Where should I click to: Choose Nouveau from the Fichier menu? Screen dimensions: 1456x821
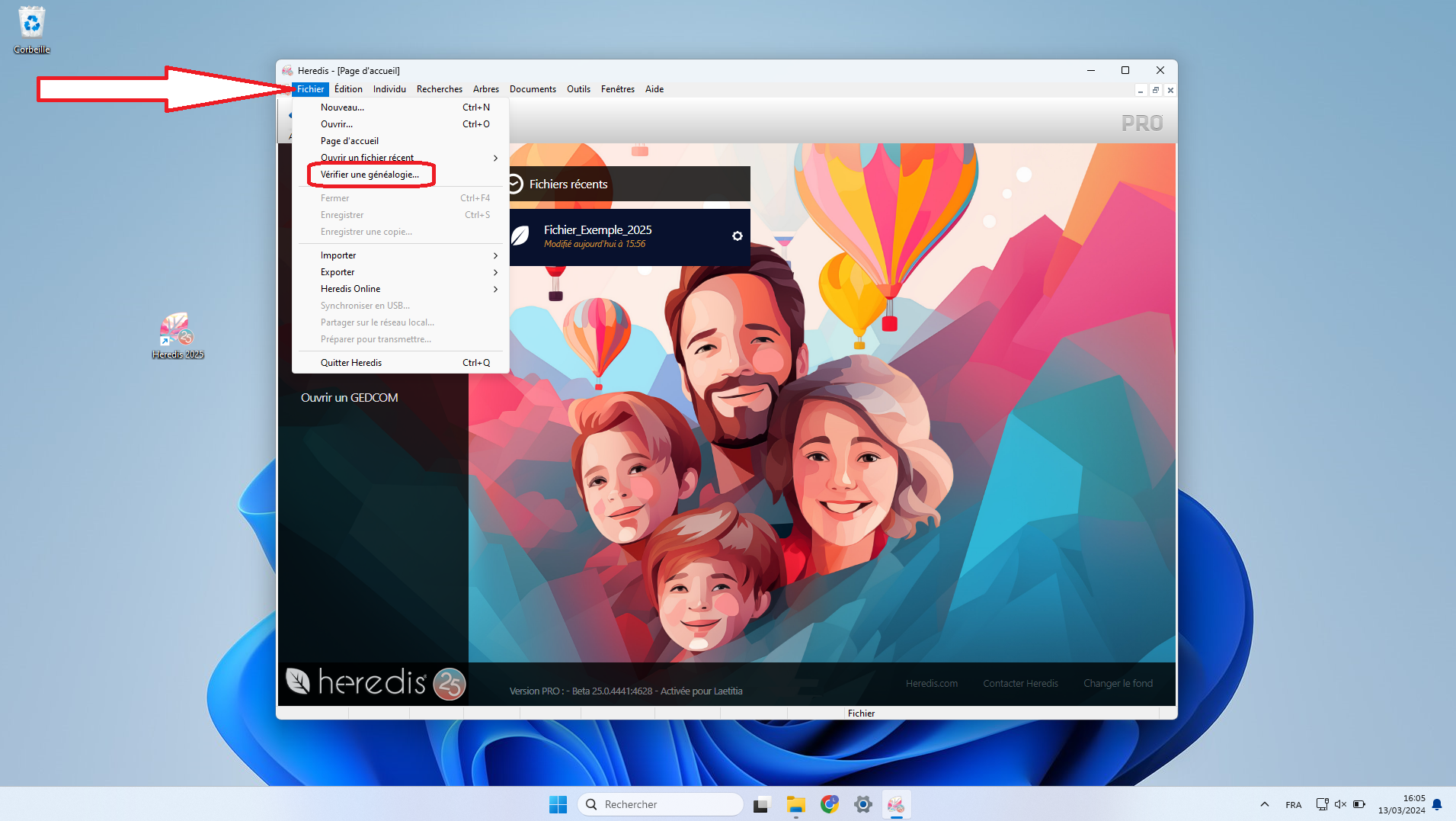tap(342, 107)
